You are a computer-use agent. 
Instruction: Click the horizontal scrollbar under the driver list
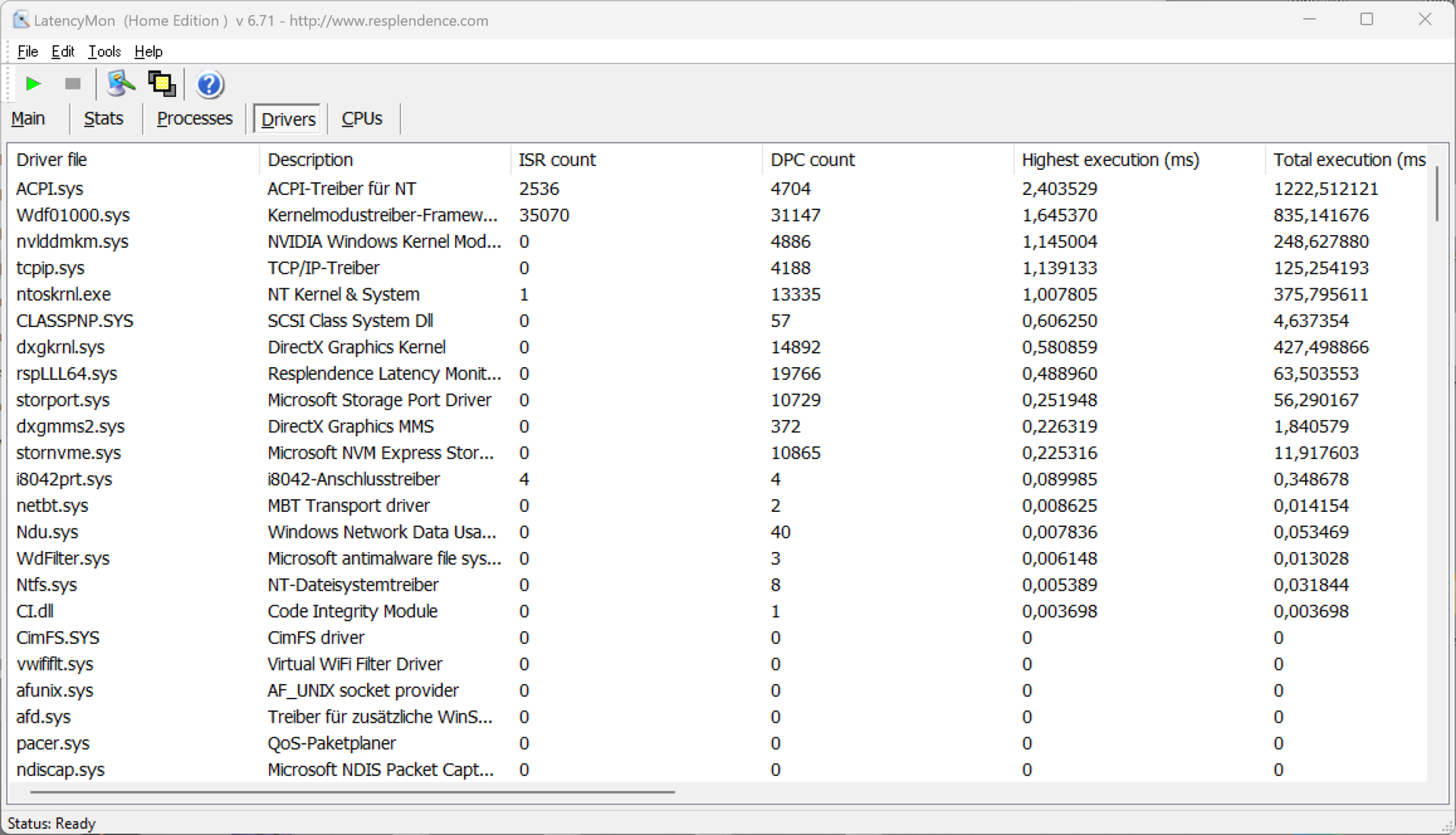(353, 792)
